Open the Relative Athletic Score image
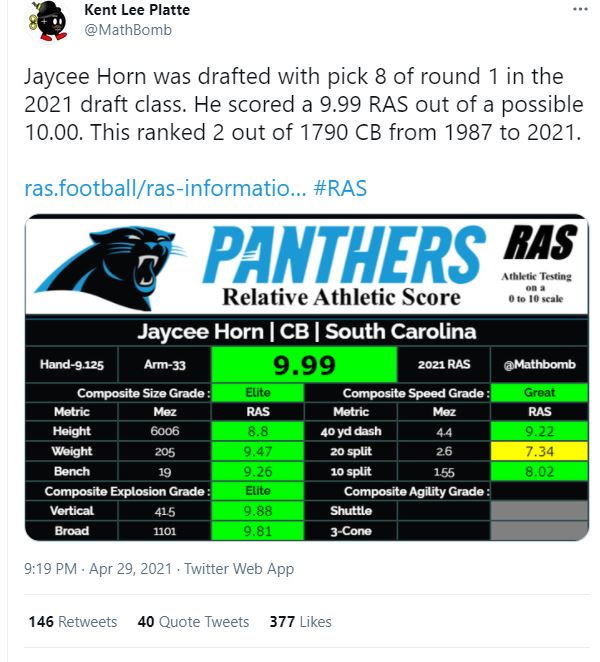600x662 pixels. [x=305, y=377]
